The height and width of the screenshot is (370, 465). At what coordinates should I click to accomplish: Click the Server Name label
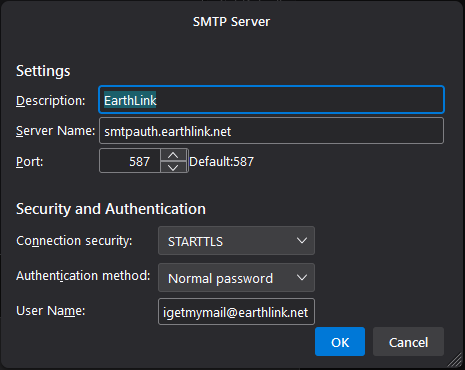click(x=56, y=131)
